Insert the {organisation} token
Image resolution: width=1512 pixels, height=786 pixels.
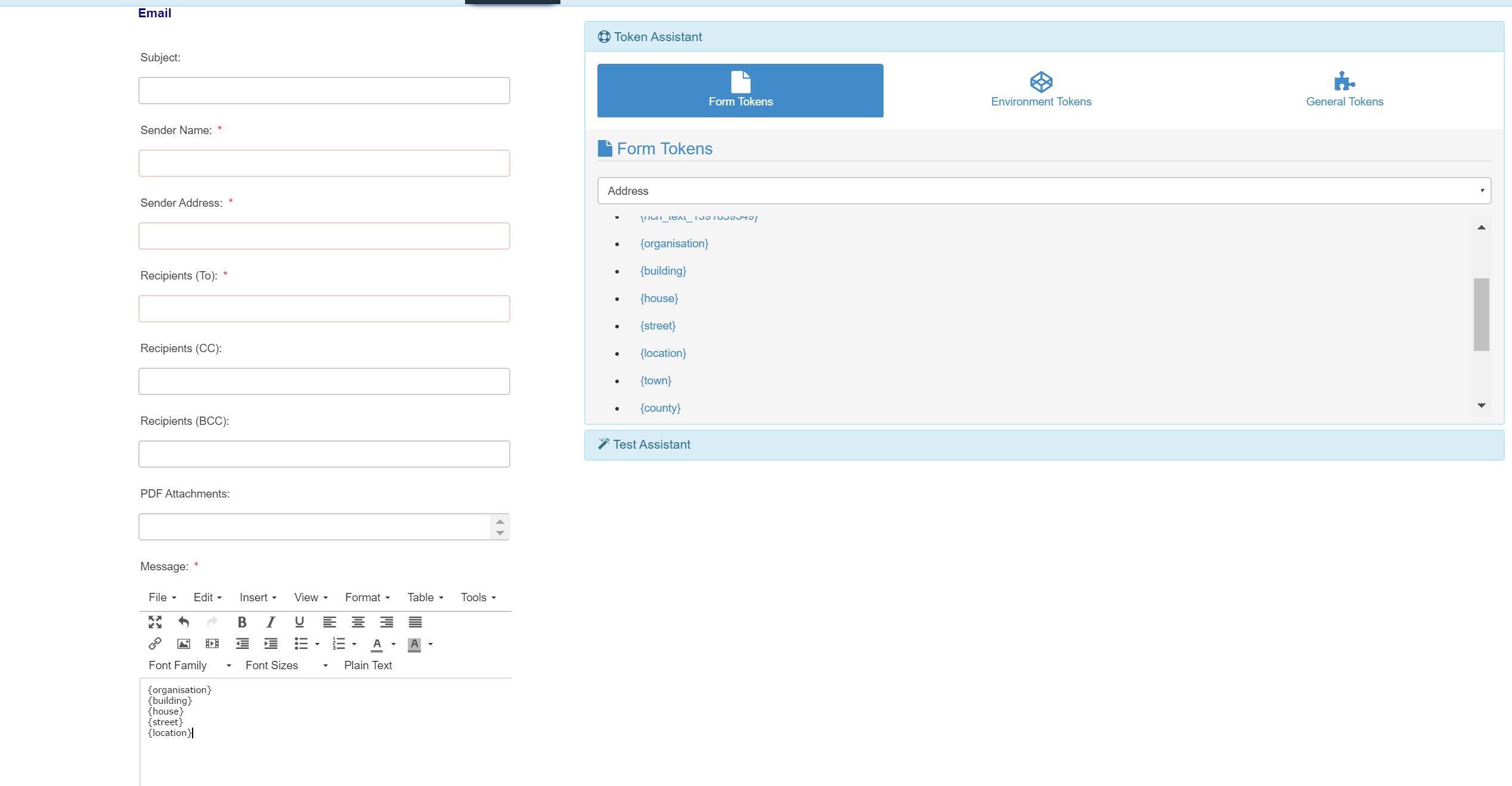pyautogui.click(x=674, y=243)
